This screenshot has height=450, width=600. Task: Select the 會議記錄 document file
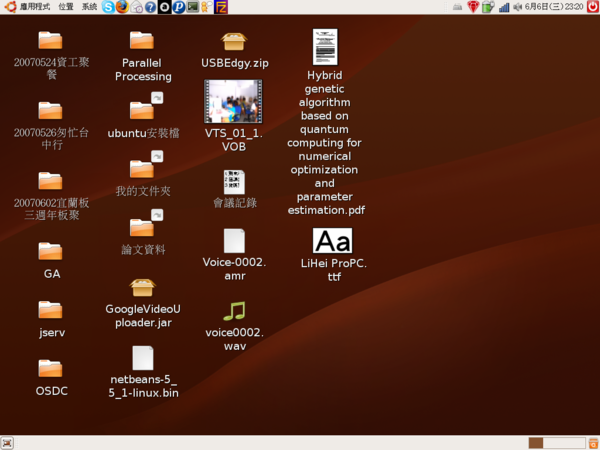[234, 182]
